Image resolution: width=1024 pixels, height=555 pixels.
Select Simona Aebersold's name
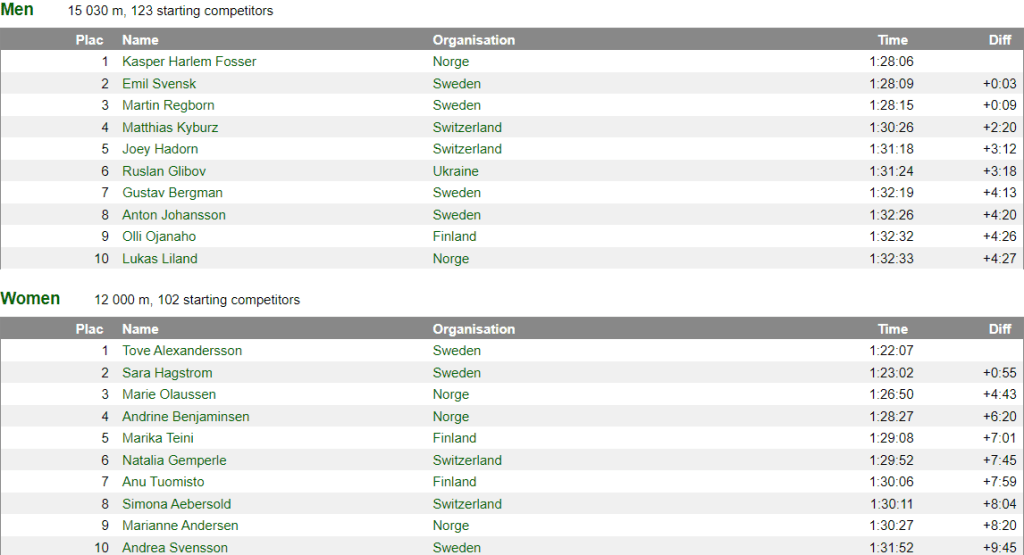point(176,504)
